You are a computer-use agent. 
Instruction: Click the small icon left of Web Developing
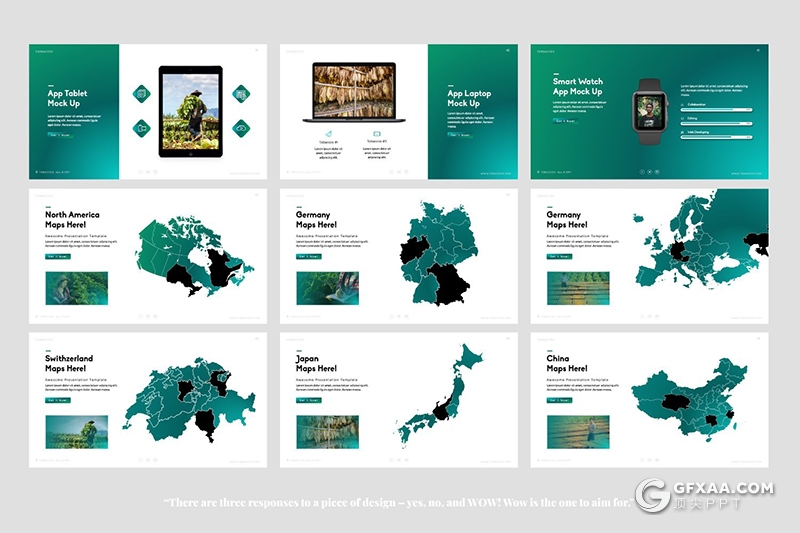pyautogui.click(x=681, y=131)
